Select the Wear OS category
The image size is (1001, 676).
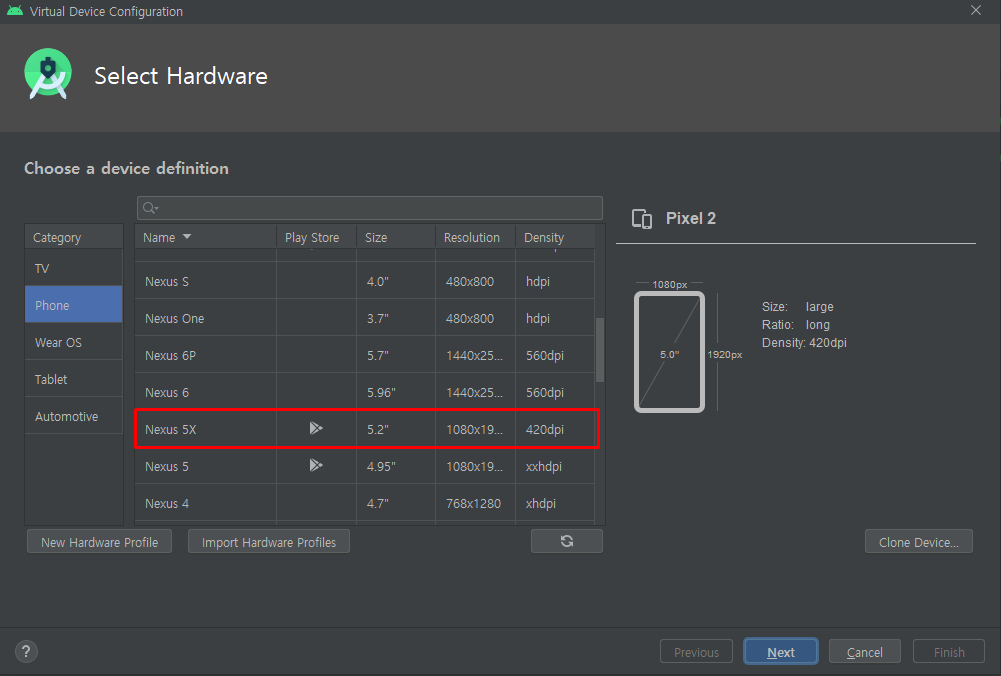click(x=73, y=342)
